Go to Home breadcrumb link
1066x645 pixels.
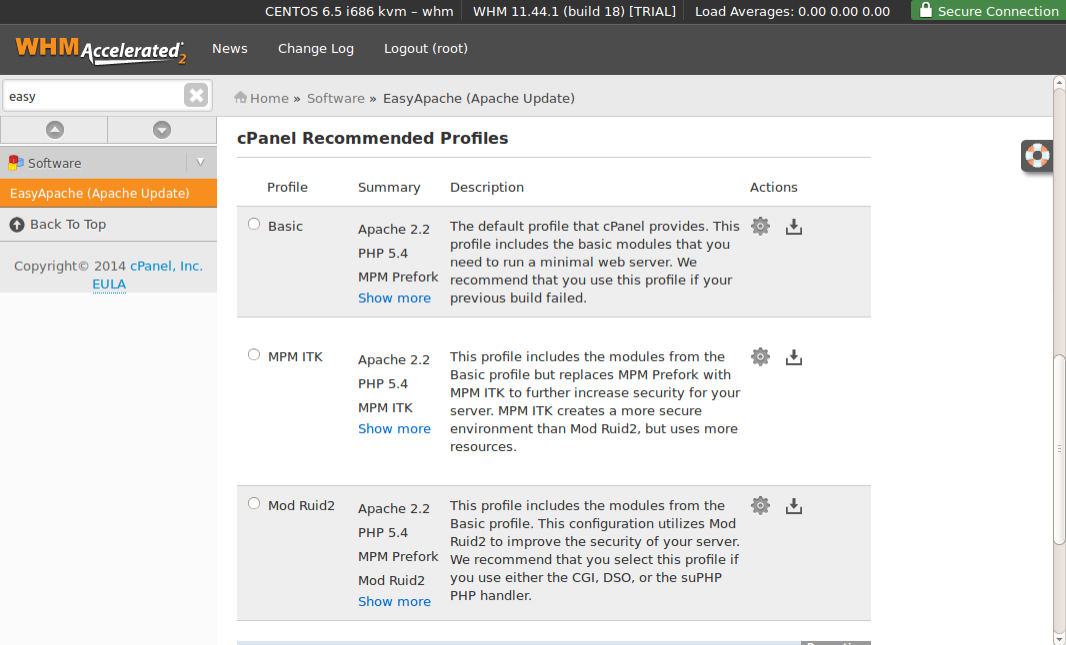269,99
